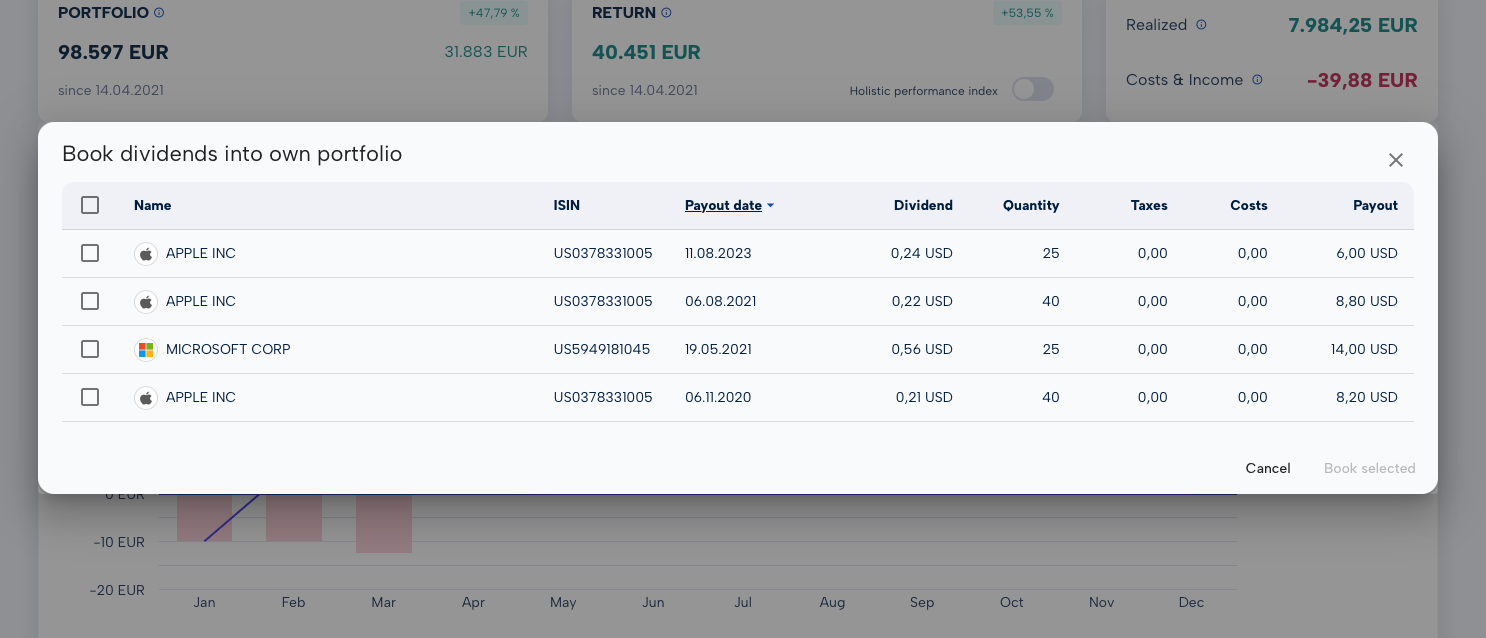Click the info icon next to Realized
The height and width of the screenshot is (638, 1486).
pos(1201,25)
